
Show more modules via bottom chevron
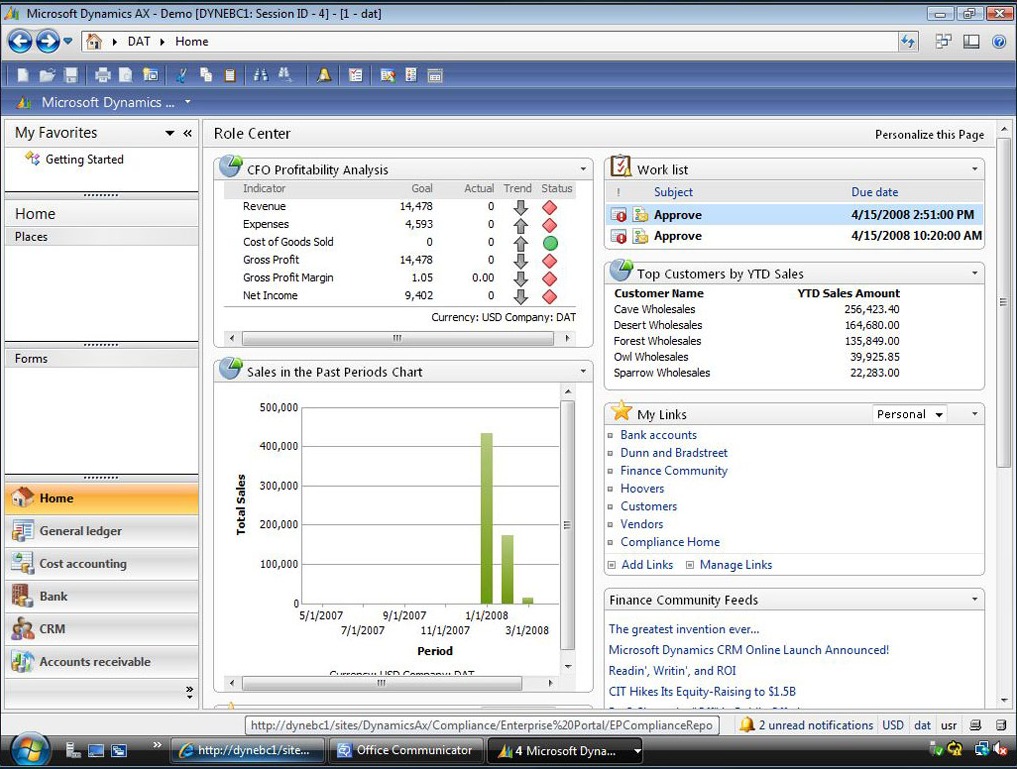coord(189,692)
